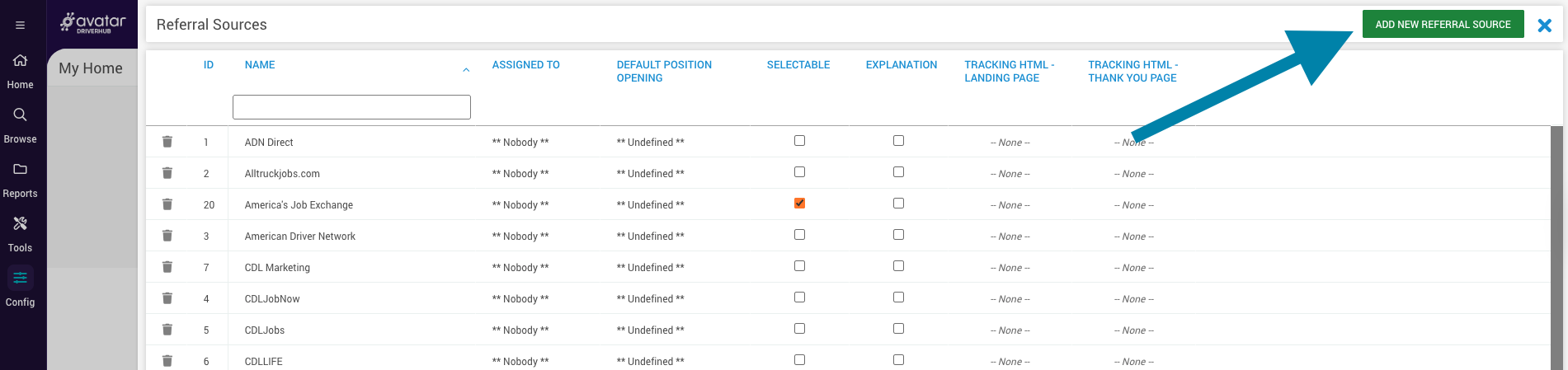
Task: Switch to the My Home tab
Action: 91,68
